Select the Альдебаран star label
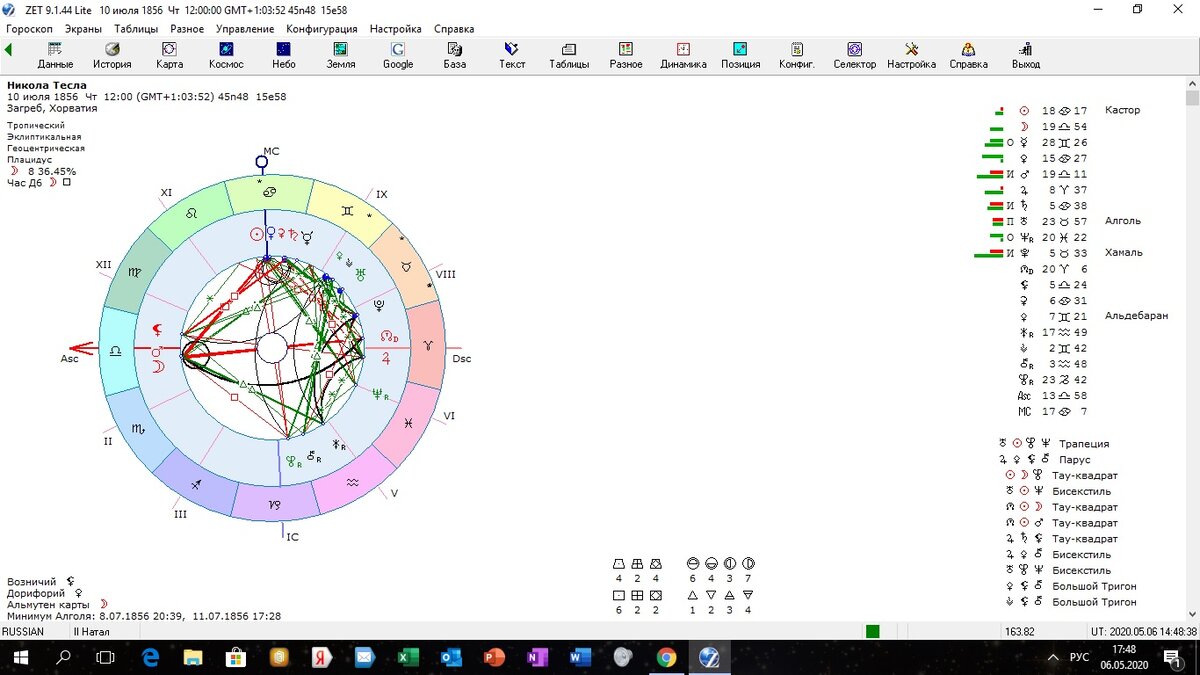 pyautogui.click(x=1136, y=316)
